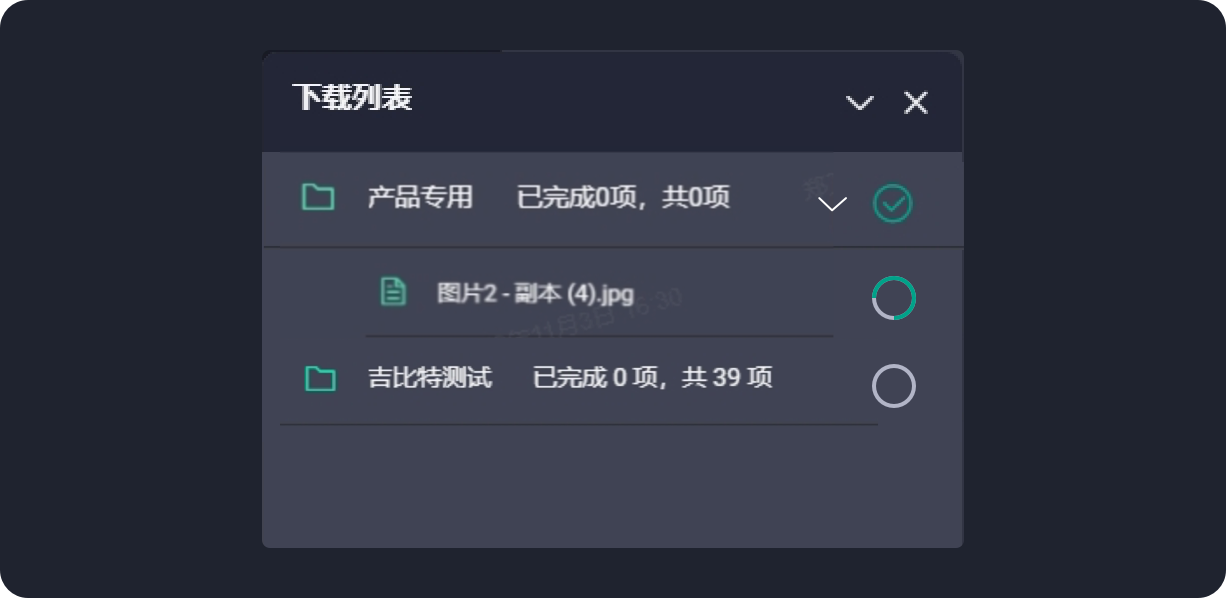The height and width of the screenshot is (598, 1226).
Task: Click the dark background outside the download panel
Action: point(130,300)
